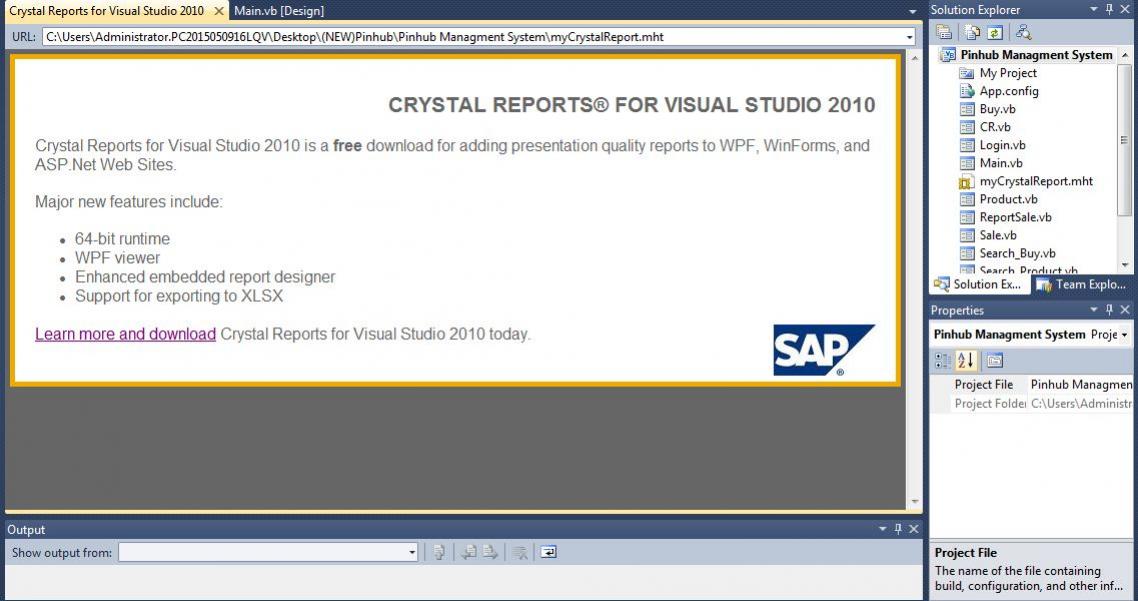The height and width of the screenshot is (601, 1138).
Task: Open Output window position menu
Action: (x=883, y=528)
